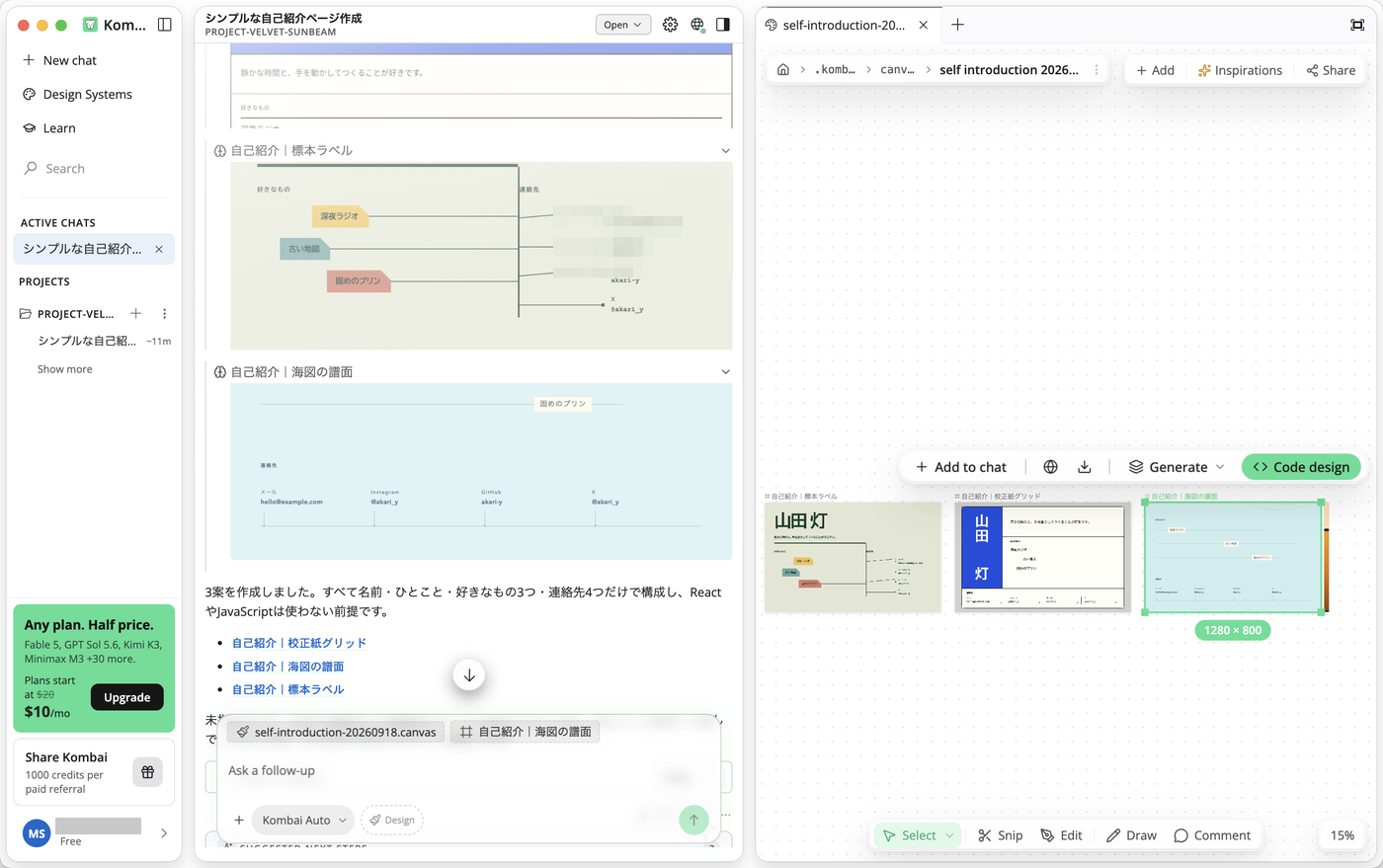Open canvas breadcrumb more options menu

coord(1097,70)
